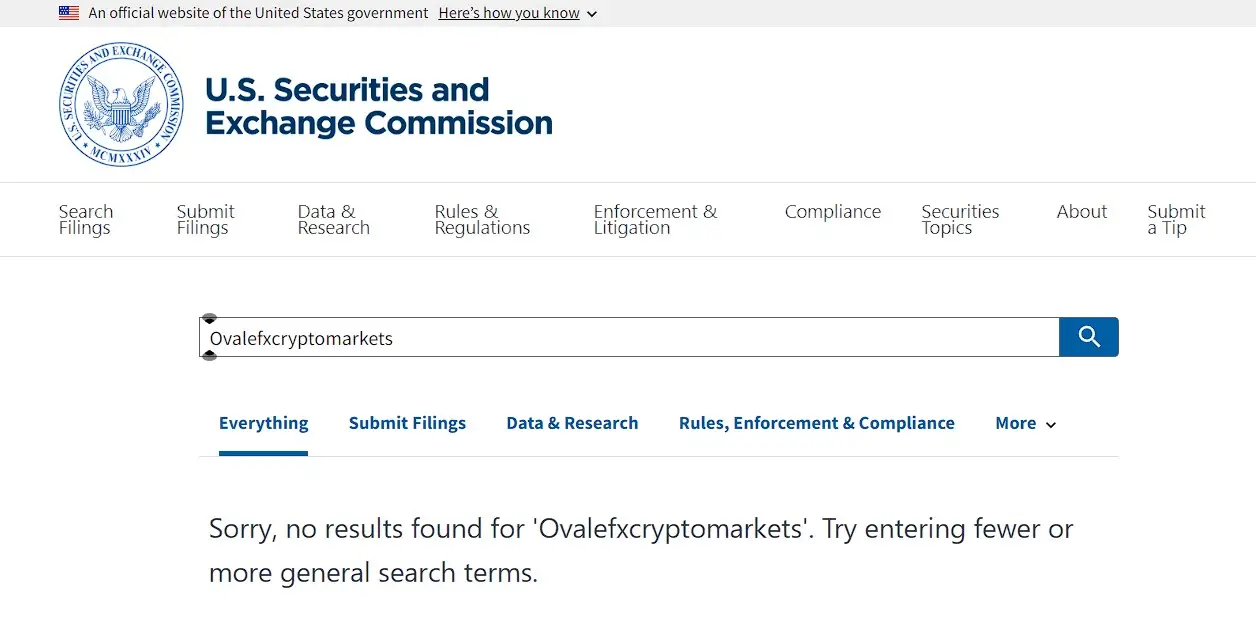Open the Compliance menu
This screenshot has width=1256, height=640.
tap(833, 212)
